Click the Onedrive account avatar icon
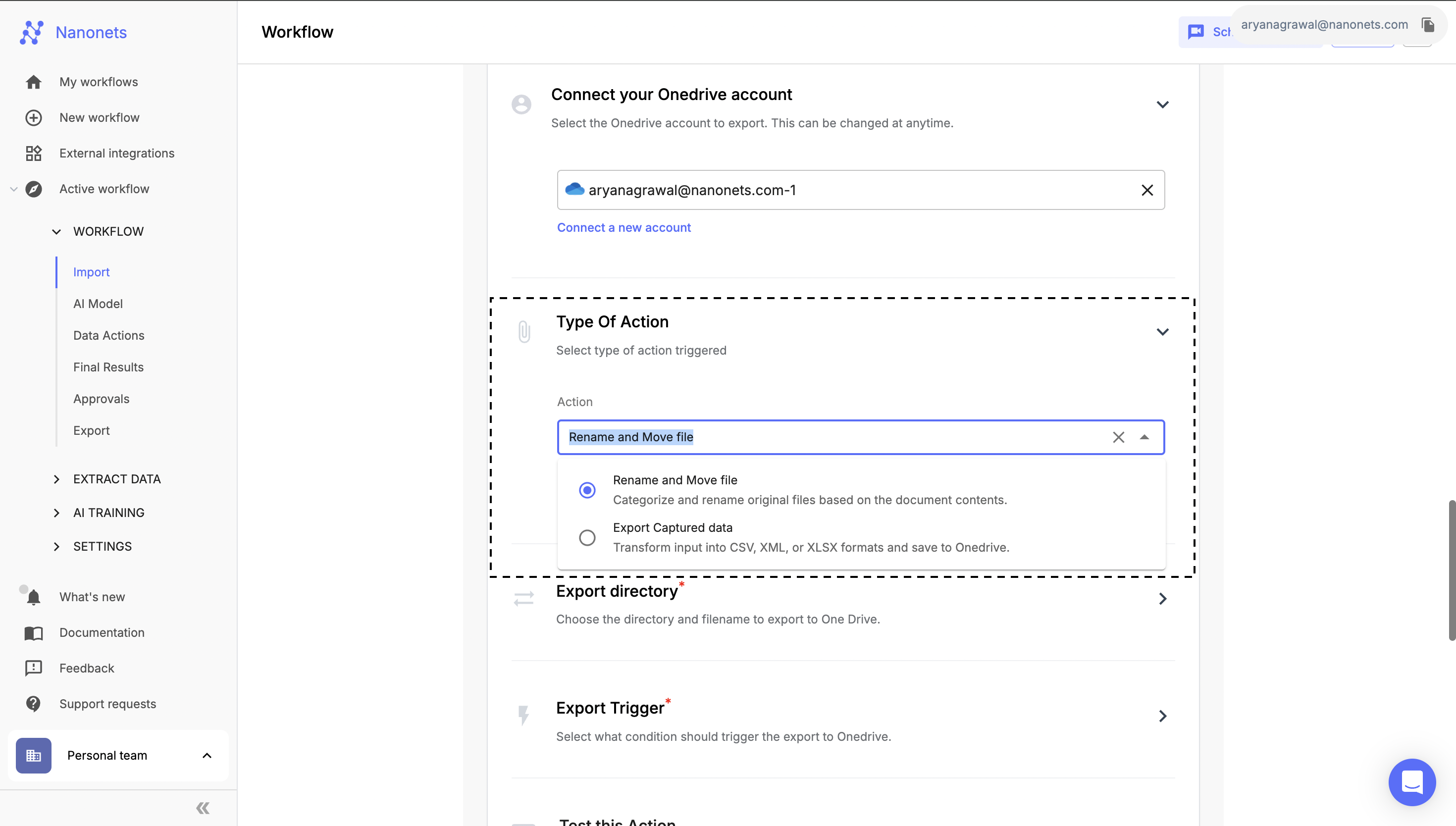The width and height of the screenshot is (1456, 826). click(x=521, y=104)
